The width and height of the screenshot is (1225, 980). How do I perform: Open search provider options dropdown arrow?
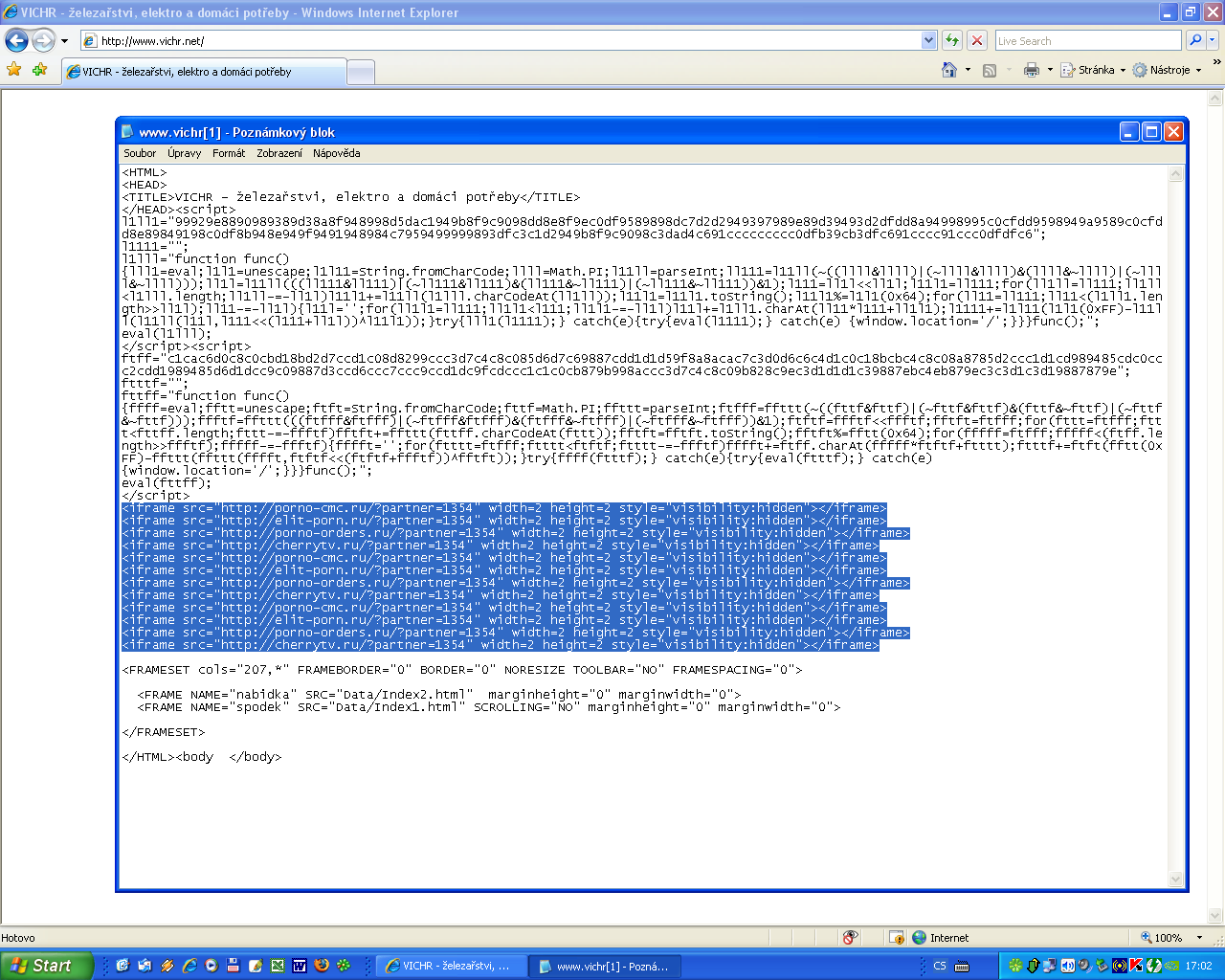(1213, 40)
